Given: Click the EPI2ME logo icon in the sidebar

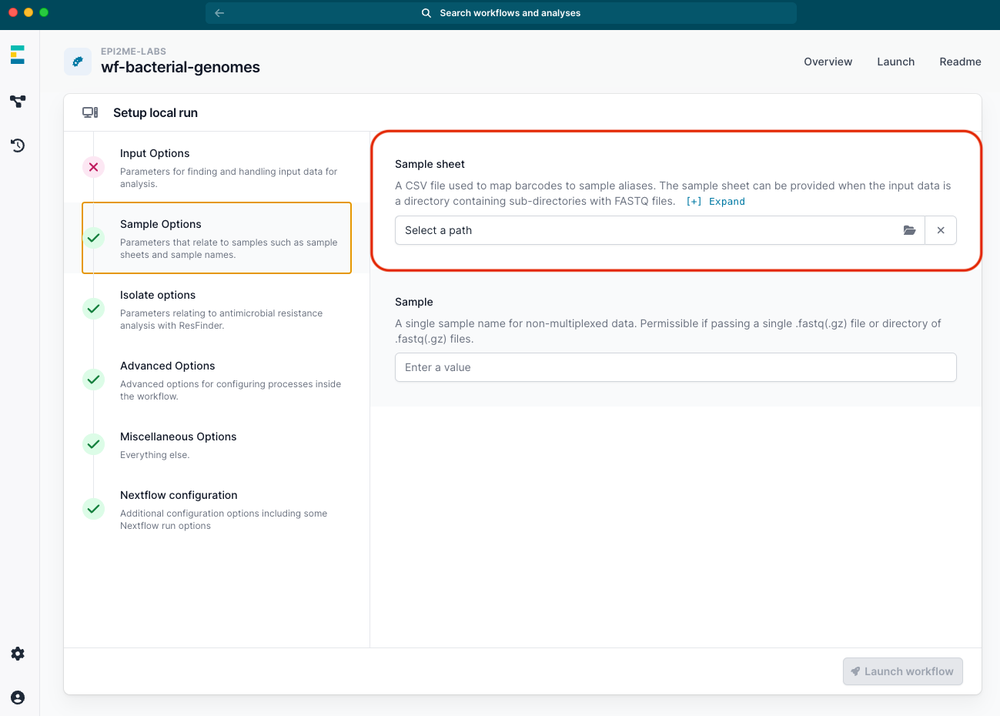Looking at the screenshot, I should (18, 55).
